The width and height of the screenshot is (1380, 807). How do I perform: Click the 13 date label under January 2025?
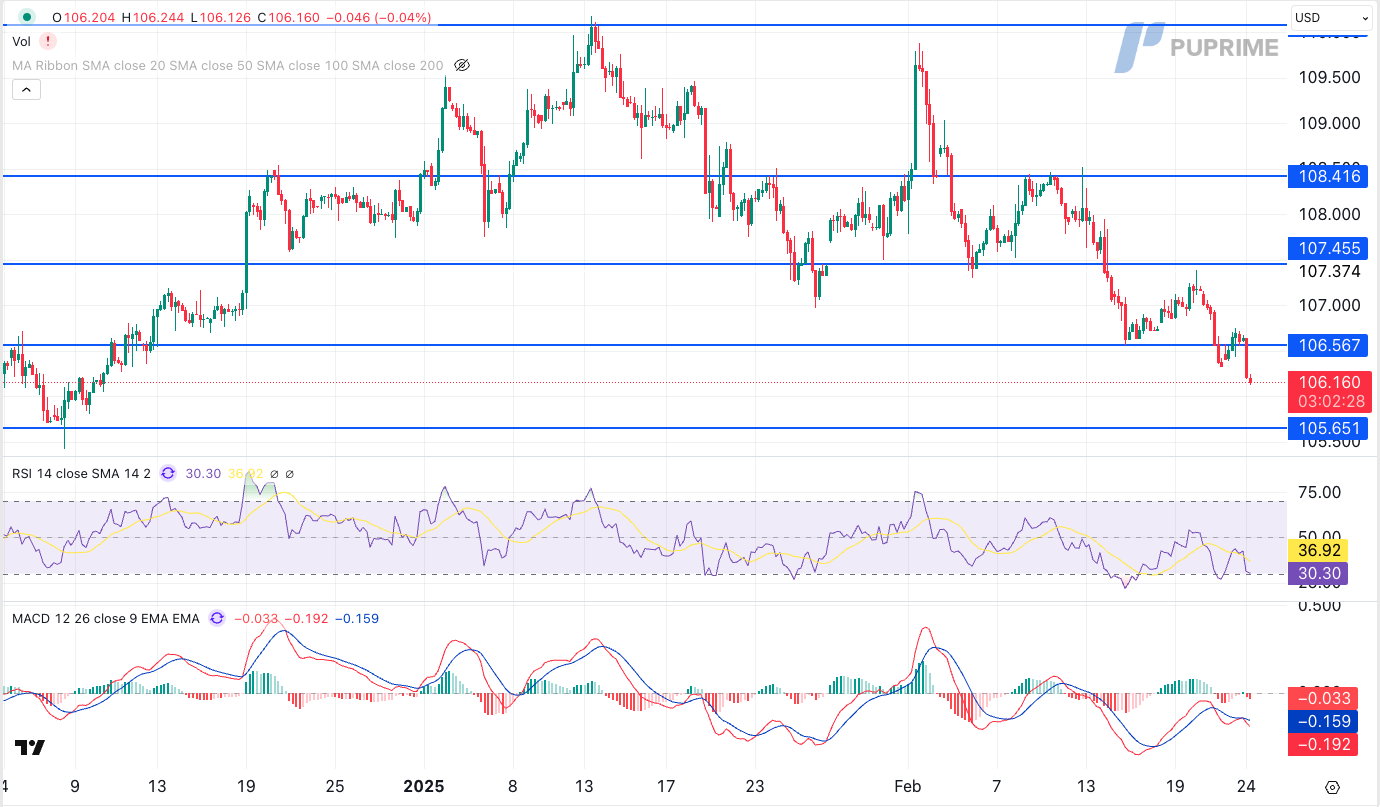585,786
